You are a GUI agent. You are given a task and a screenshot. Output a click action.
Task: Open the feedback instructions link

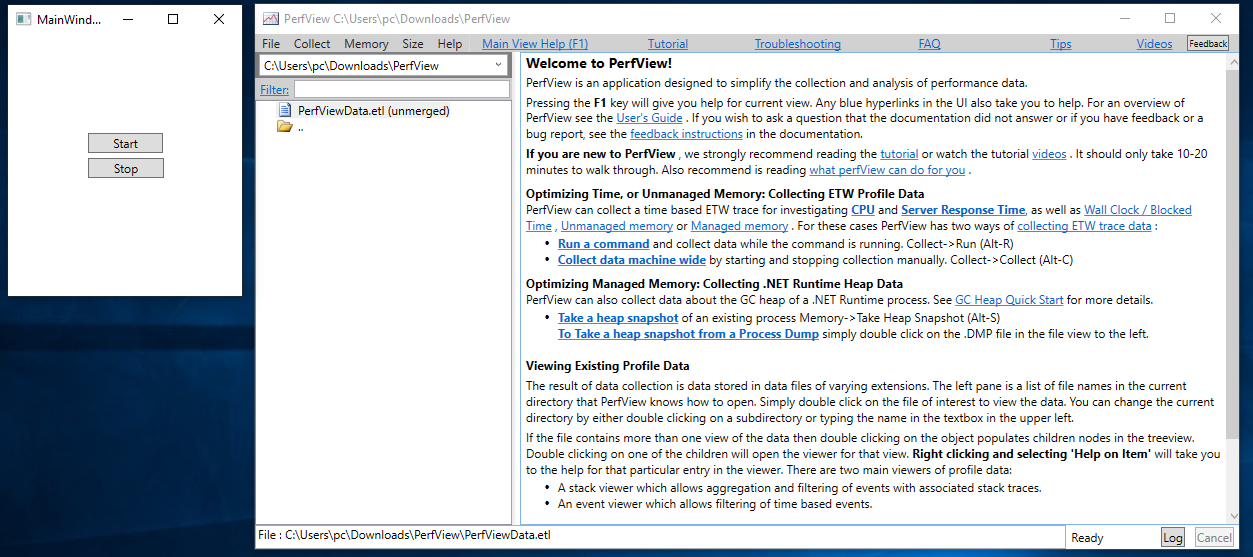tap(686, 133)
